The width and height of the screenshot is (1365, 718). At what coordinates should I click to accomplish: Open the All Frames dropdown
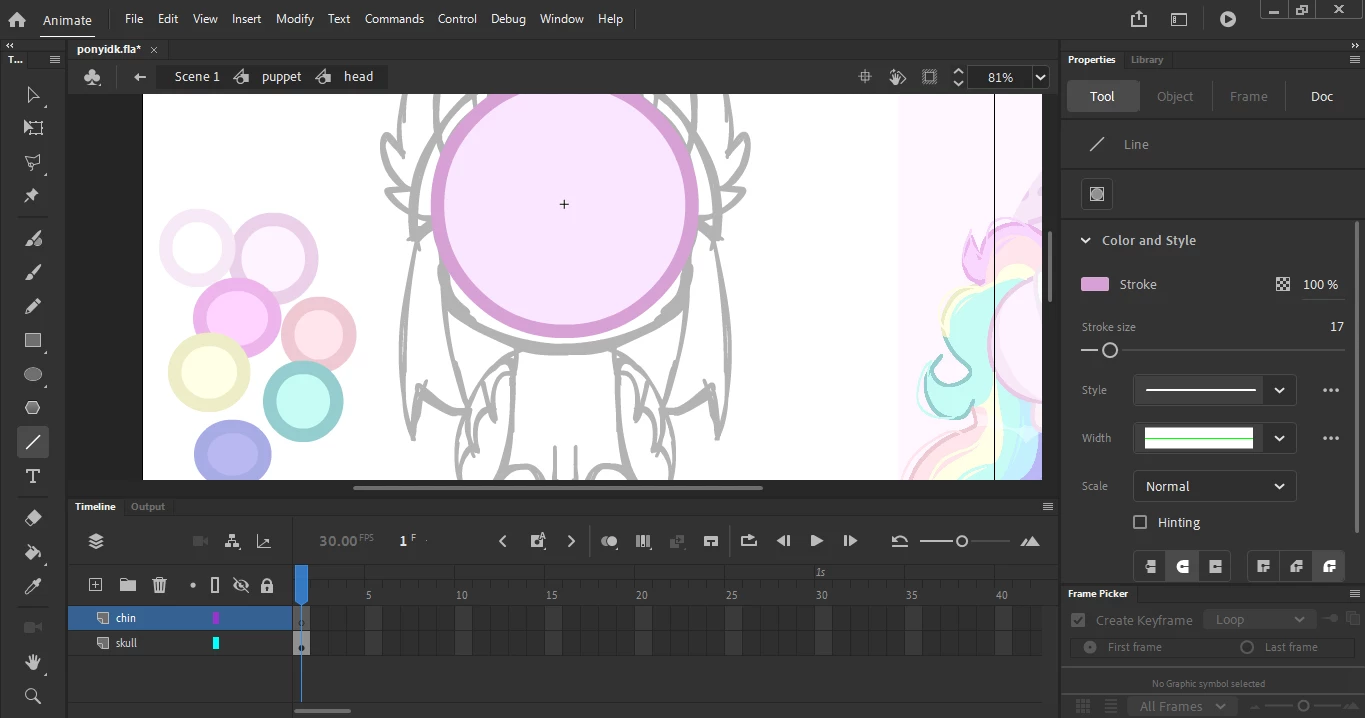pos(1183,706)
